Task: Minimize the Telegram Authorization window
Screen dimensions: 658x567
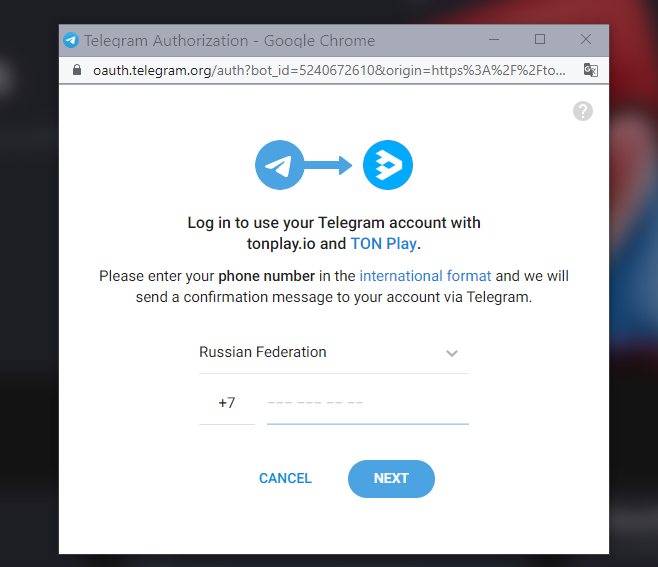Action: (x=494, y=40)
